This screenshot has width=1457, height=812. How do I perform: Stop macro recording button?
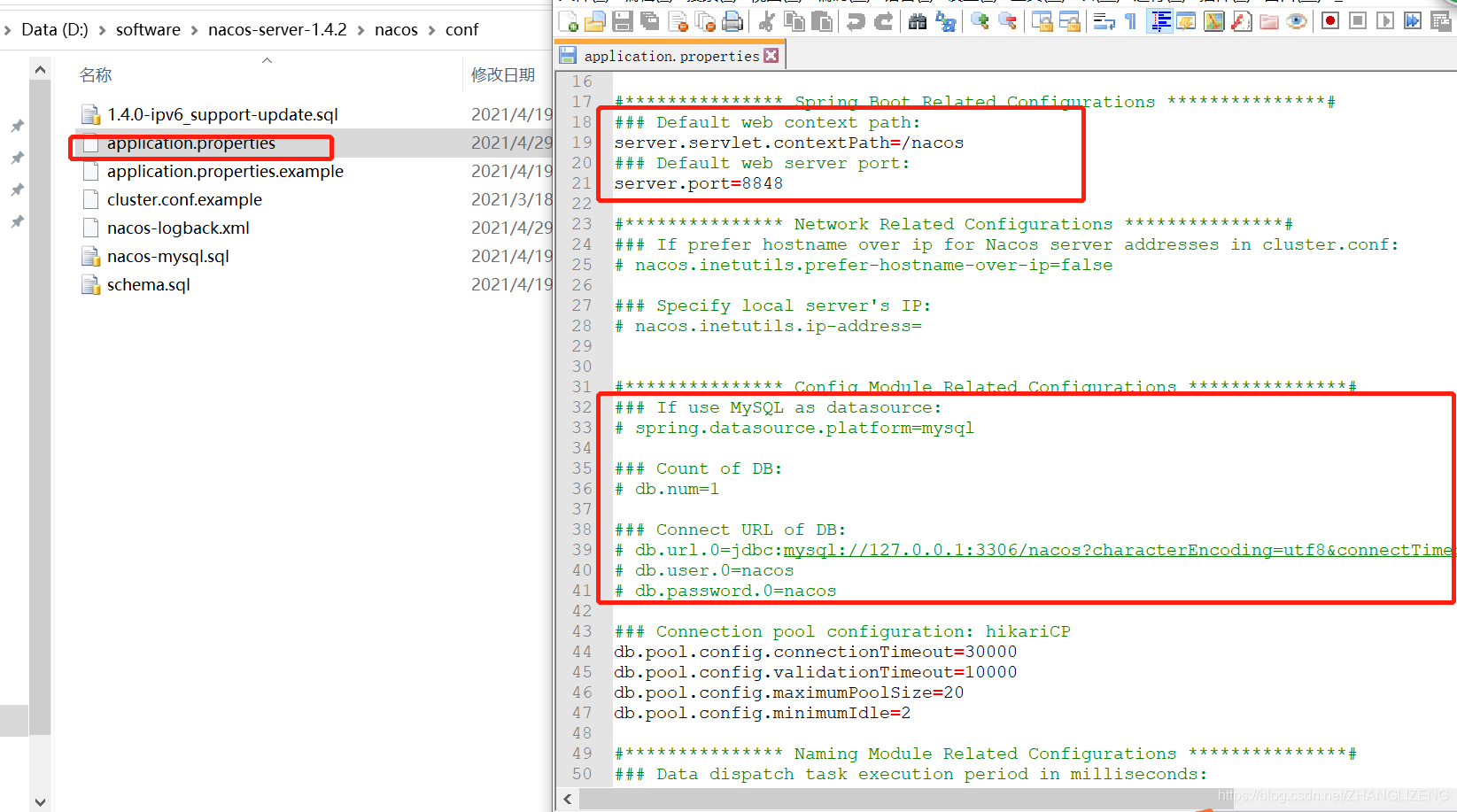point(1358,21)
